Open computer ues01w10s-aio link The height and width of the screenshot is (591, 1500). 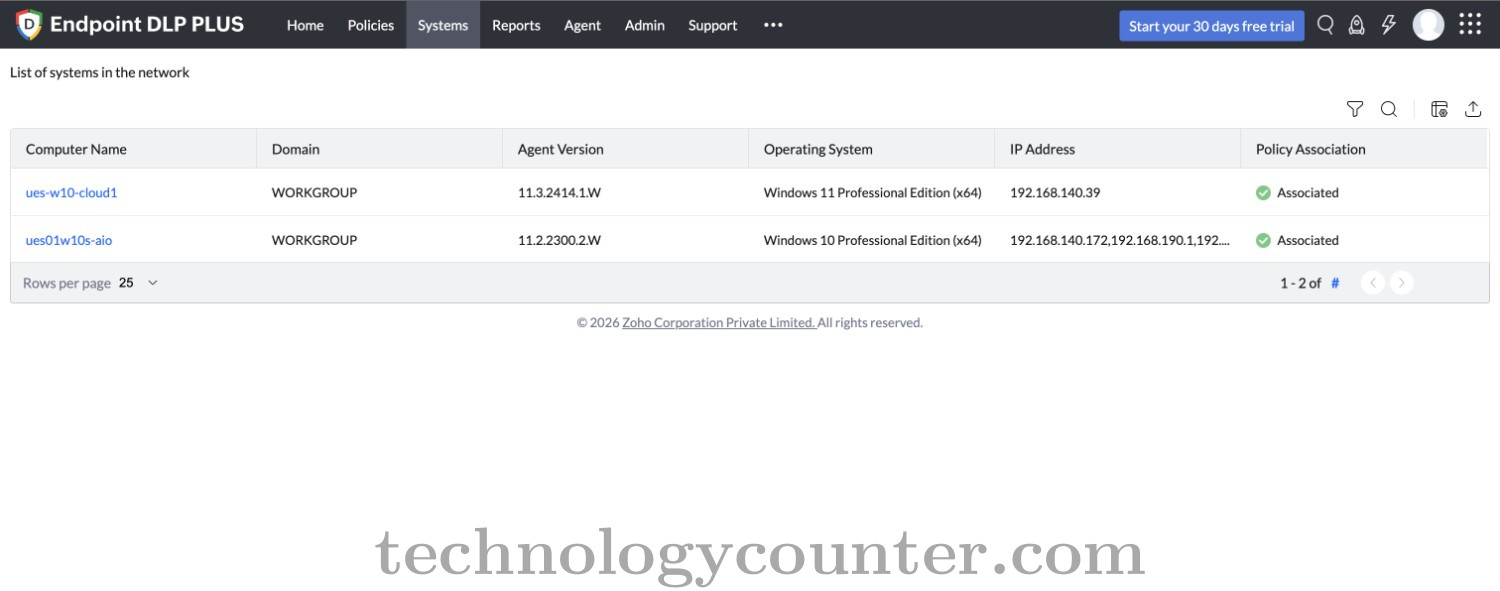[x=69, y=240]
